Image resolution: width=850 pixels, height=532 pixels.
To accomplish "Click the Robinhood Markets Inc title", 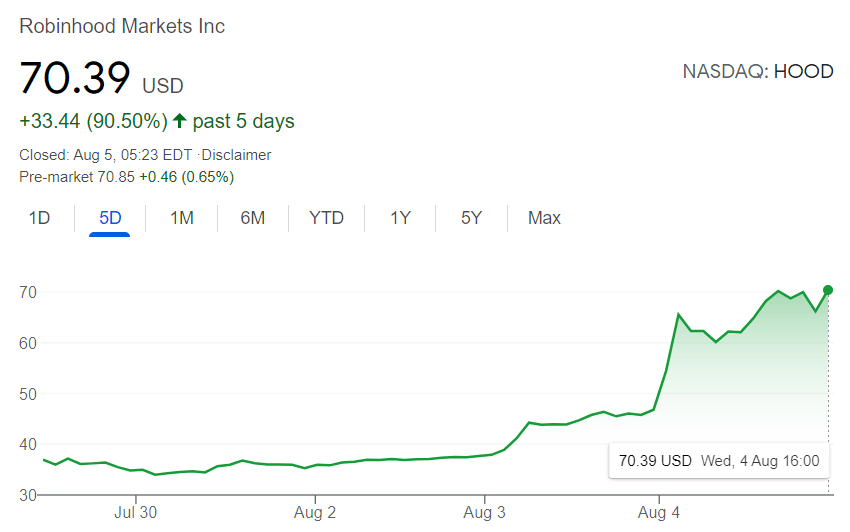I will pos(122,26).
